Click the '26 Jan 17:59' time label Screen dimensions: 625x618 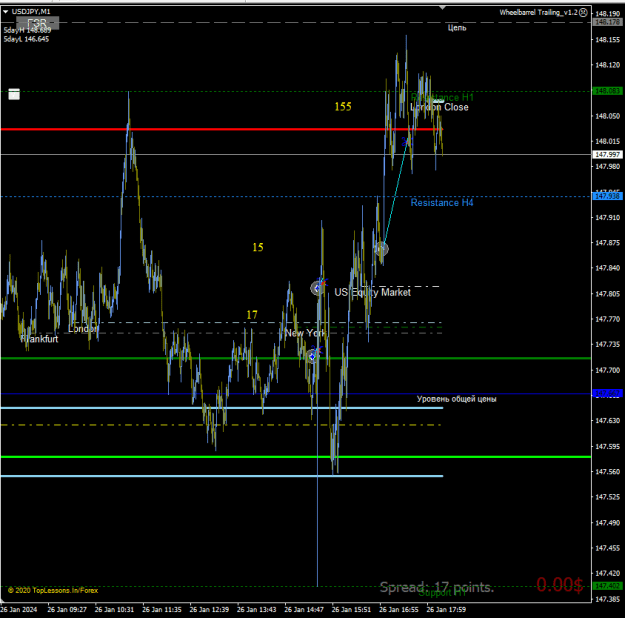[446, 609]
